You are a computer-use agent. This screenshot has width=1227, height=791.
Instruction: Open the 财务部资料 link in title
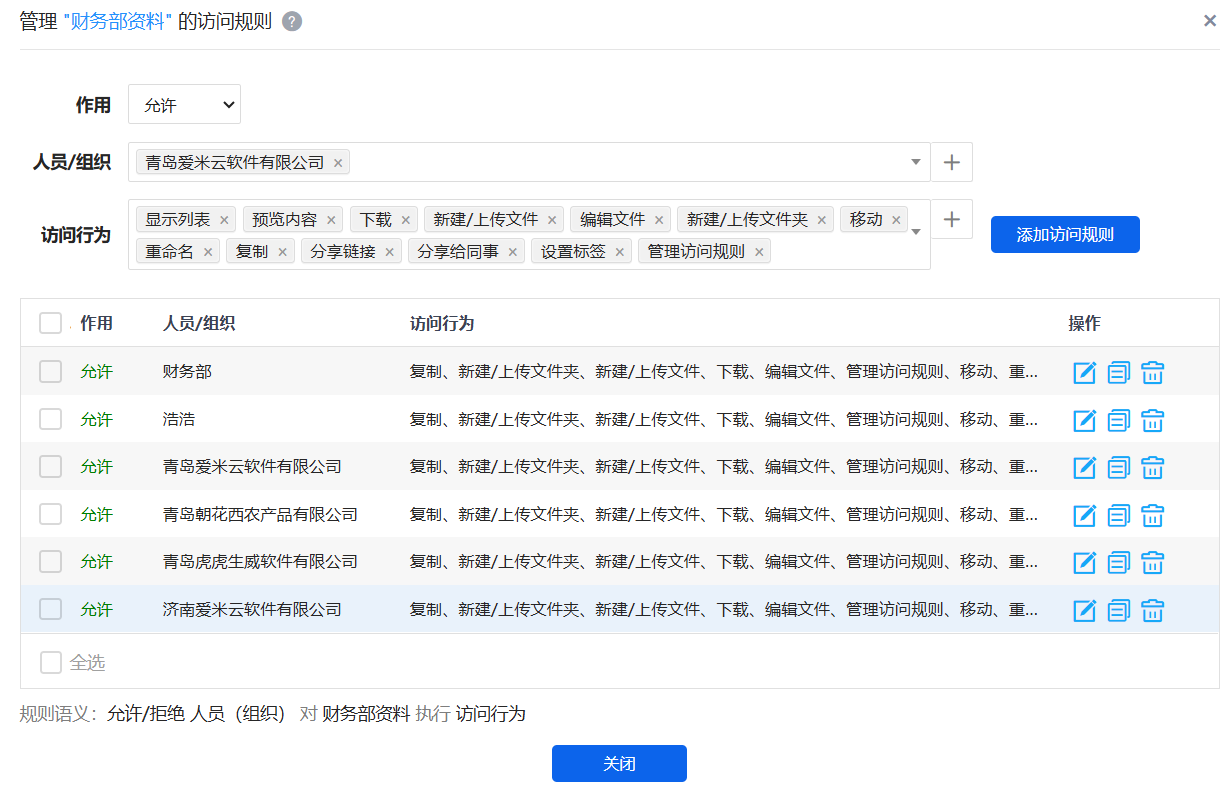point(117,22)
